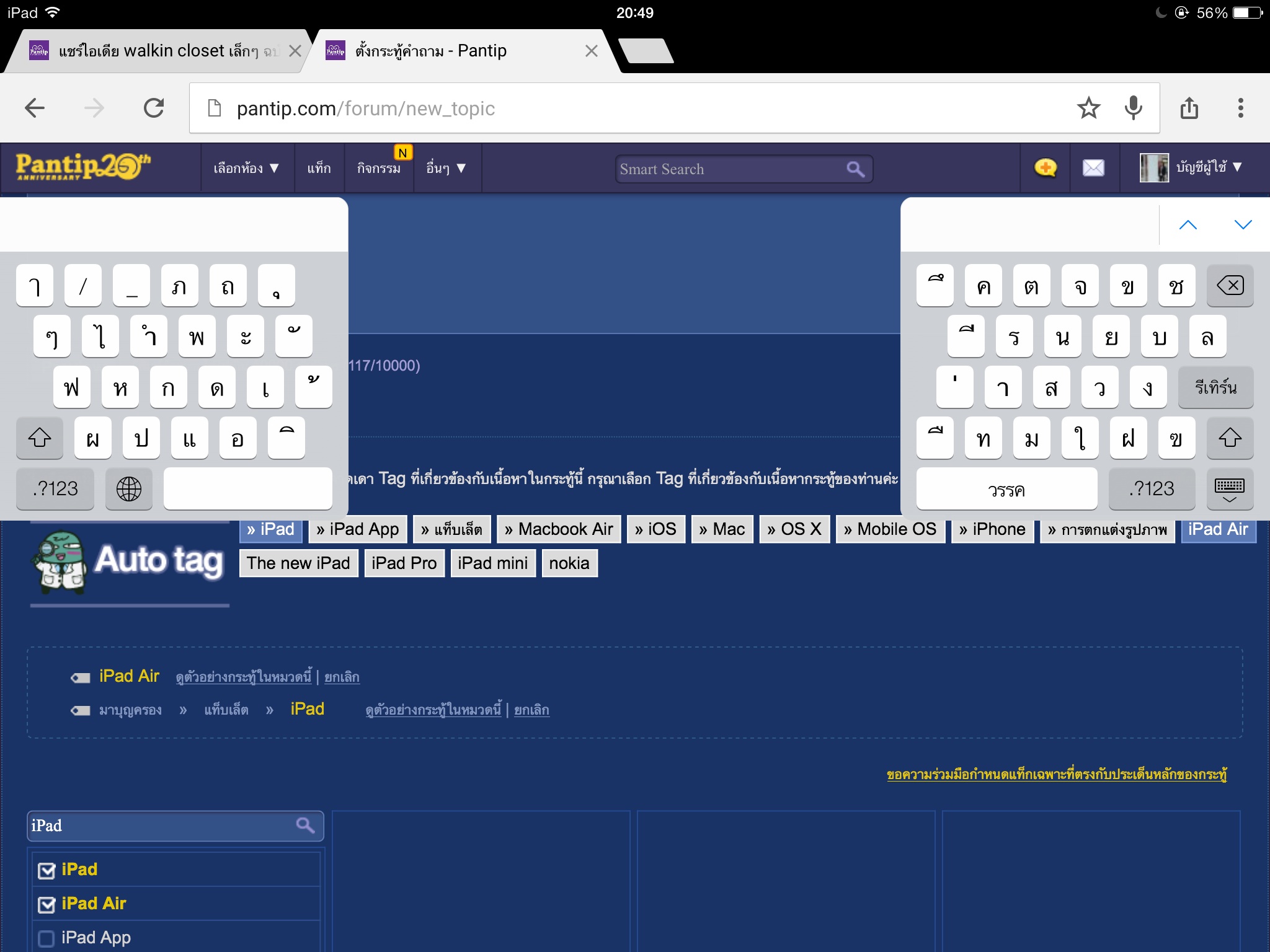Select the nokia tag
Screen dimensions: 1270x952
click(x=569, y=563)
